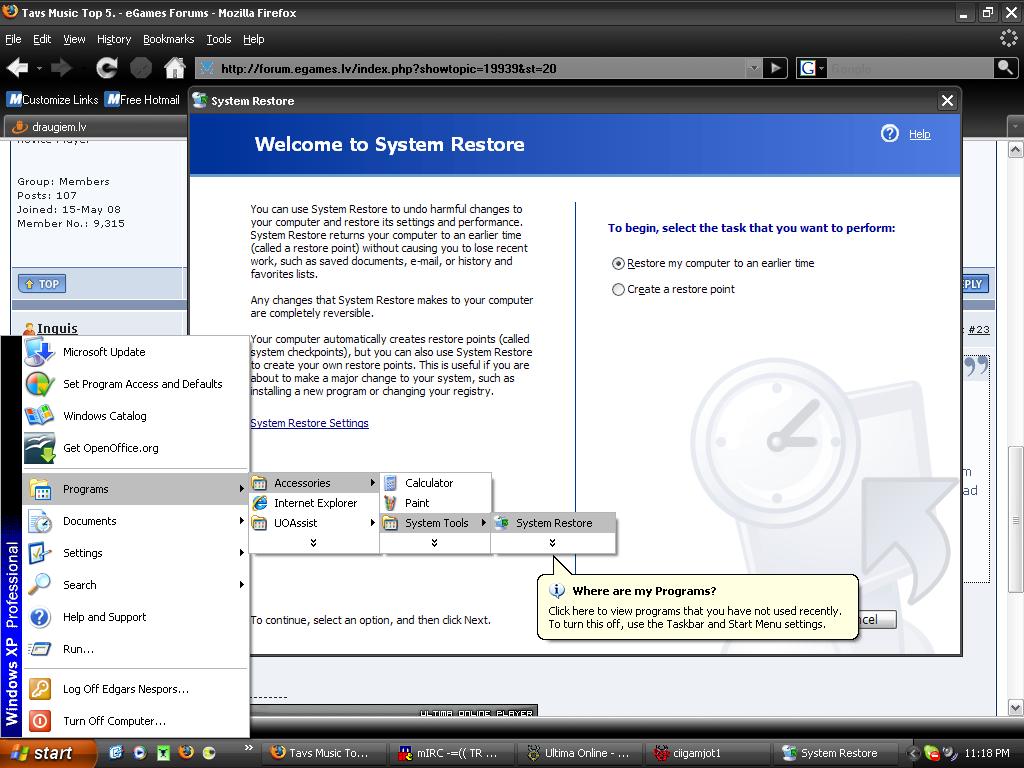Viewport: 1024px width, 768px height.
Task: Open Help and Support
Action: (x=136, y=617)
